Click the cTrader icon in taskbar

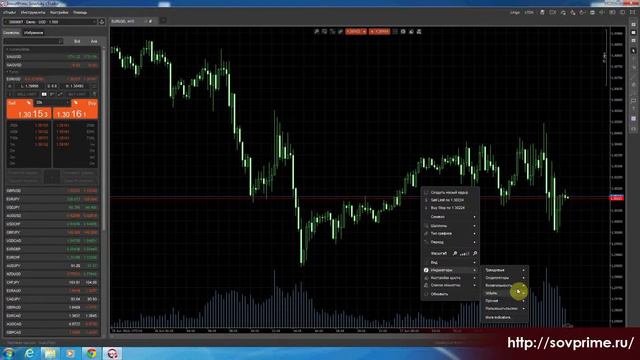112,353
